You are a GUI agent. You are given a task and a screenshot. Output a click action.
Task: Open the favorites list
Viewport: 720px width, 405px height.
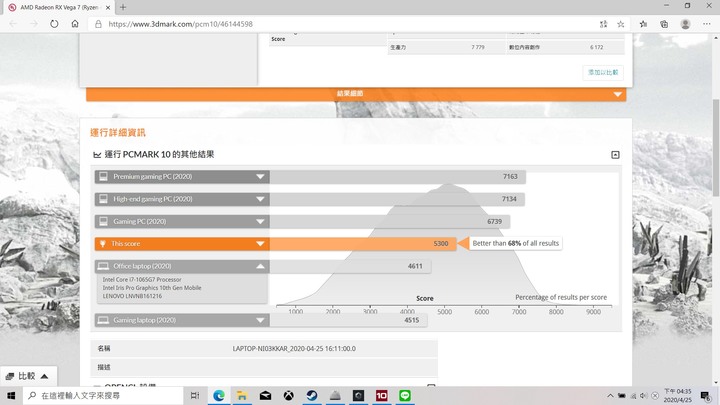[x=643, y=24]
